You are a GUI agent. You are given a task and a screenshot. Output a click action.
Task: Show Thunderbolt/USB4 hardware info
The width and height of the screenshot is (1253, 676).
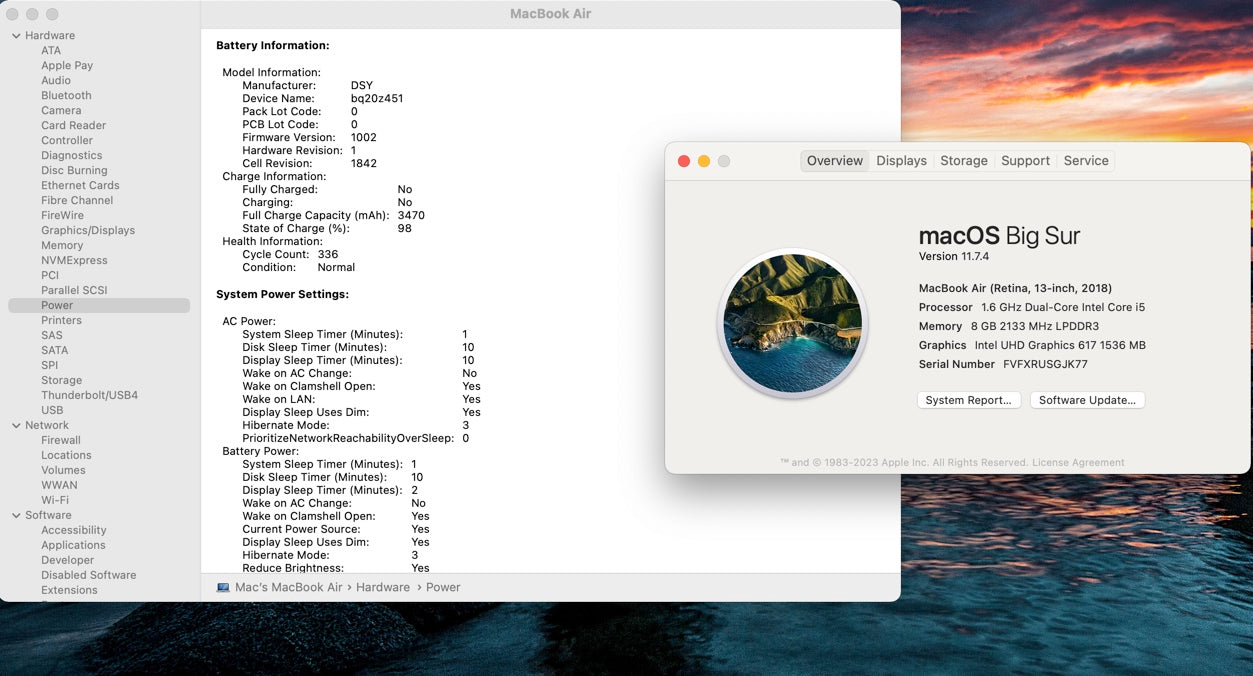click(89, 396)
